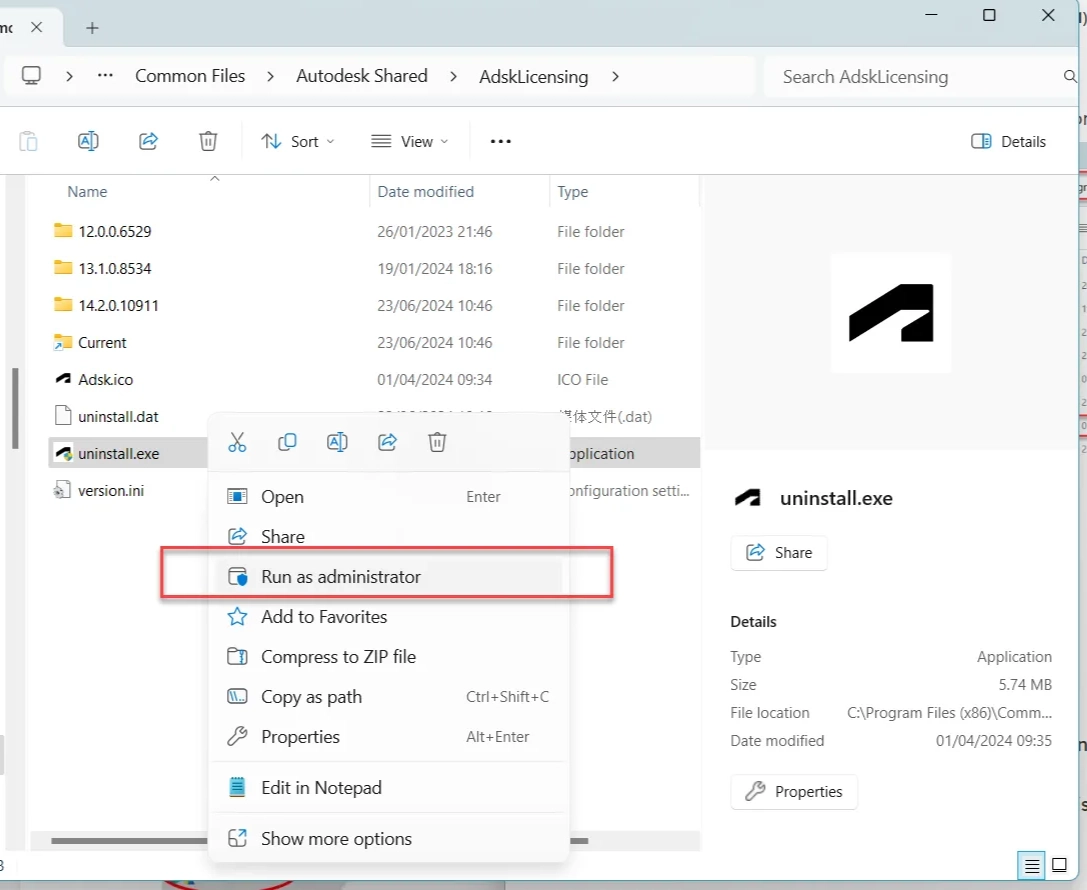Click the Cut icon in context menu
Image resolution: width=1087 pixels, height=890 pixels.
pyautogui.click(x=237, y=442)
